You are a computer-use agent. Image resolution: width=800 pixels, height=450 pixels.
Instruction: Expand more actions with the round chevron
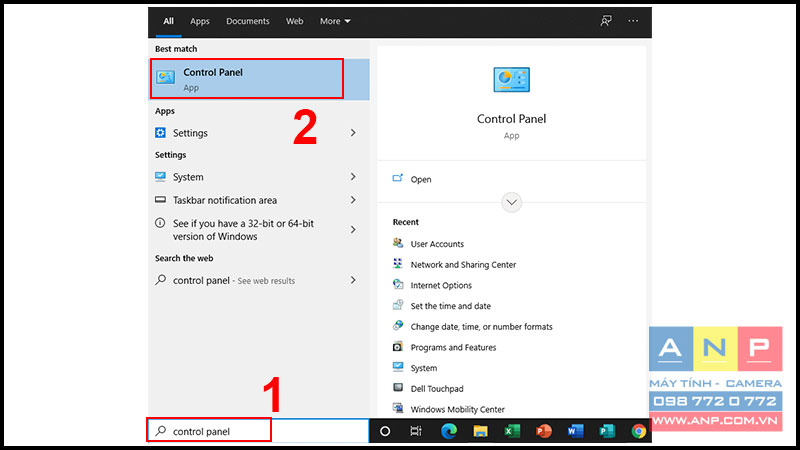(511, 202)
